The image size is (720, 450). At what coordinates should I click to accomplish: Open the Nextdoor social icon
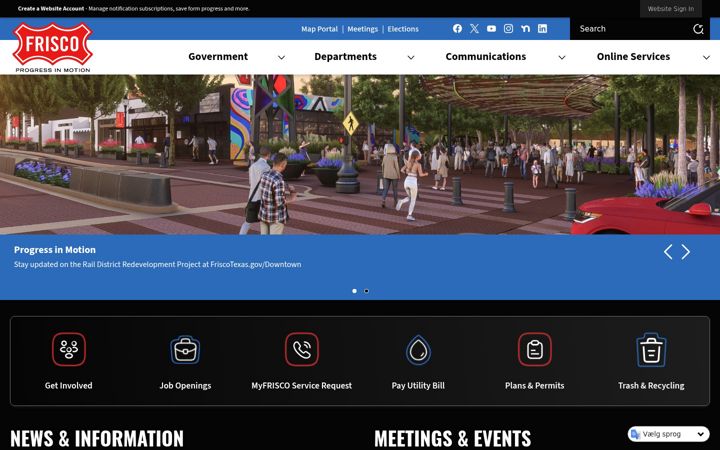525,28
